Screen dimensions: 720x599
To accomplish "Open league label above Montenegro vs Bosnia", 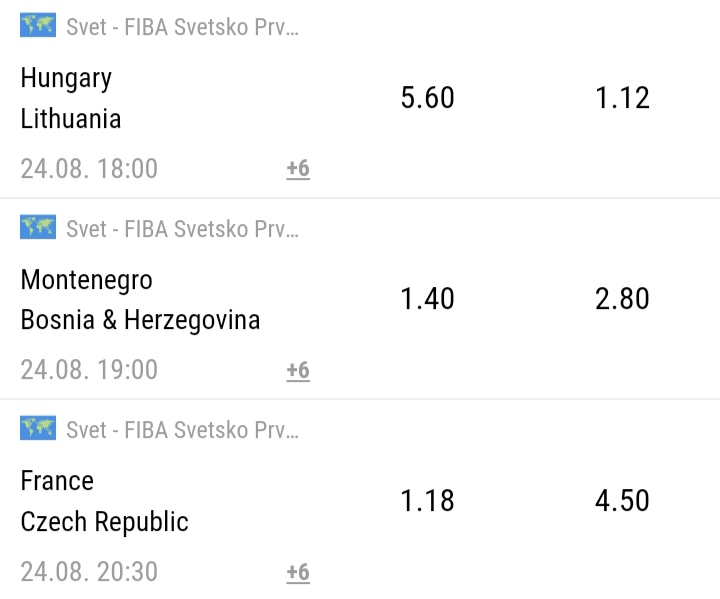I will click(x=182, y=229).
